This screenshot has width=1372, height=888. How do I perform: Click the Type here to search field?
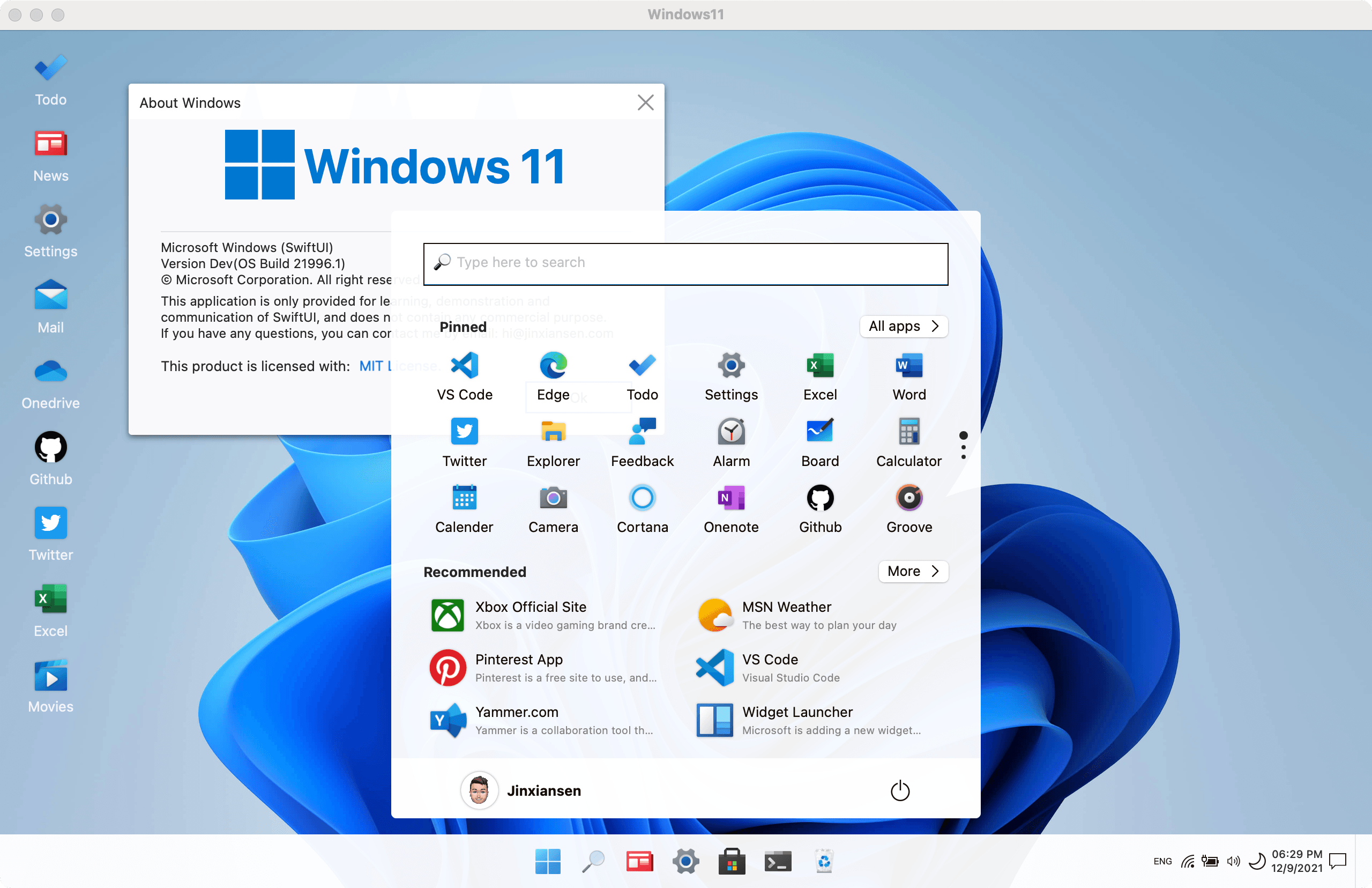[x=685, y=263]
